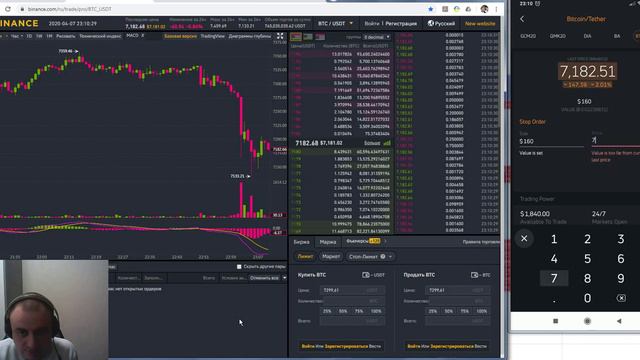The width and height of the screenshot is (640, 360).
Task: Tap digit 7 on the phone keypad
Action: [x=554, y=278]
